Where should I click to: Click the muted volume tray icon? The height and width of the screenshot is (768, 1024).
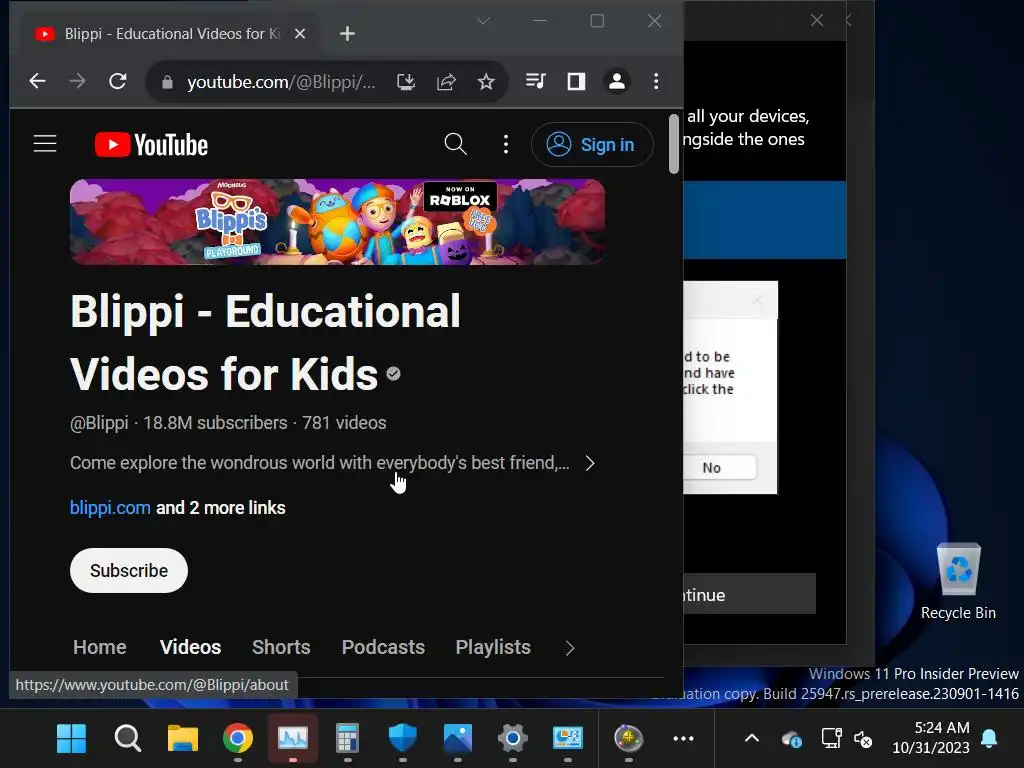pyautogui.click(x=863, y=739)
